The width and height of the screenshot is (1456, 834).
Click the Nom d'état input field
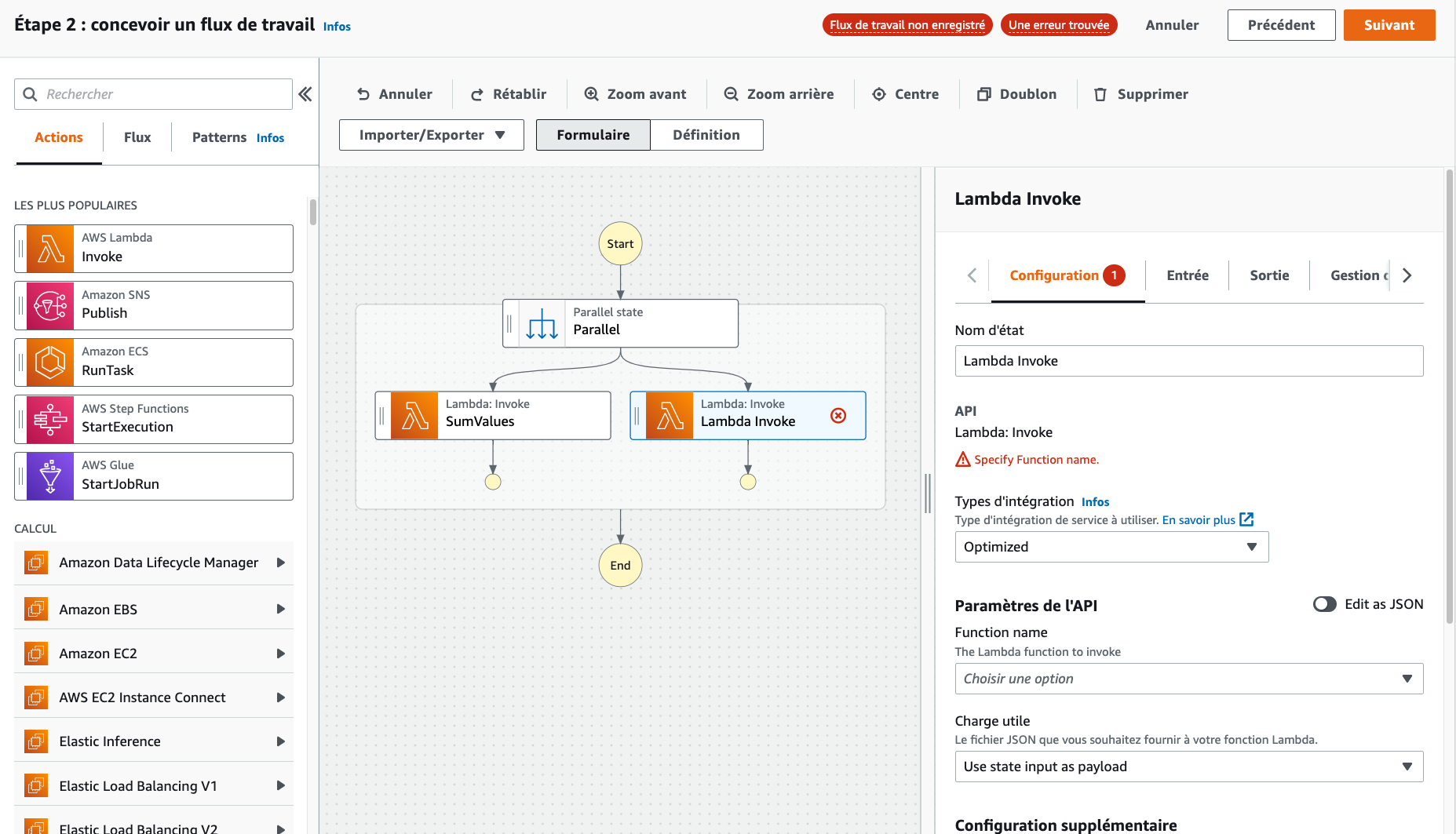[1188, 361]
